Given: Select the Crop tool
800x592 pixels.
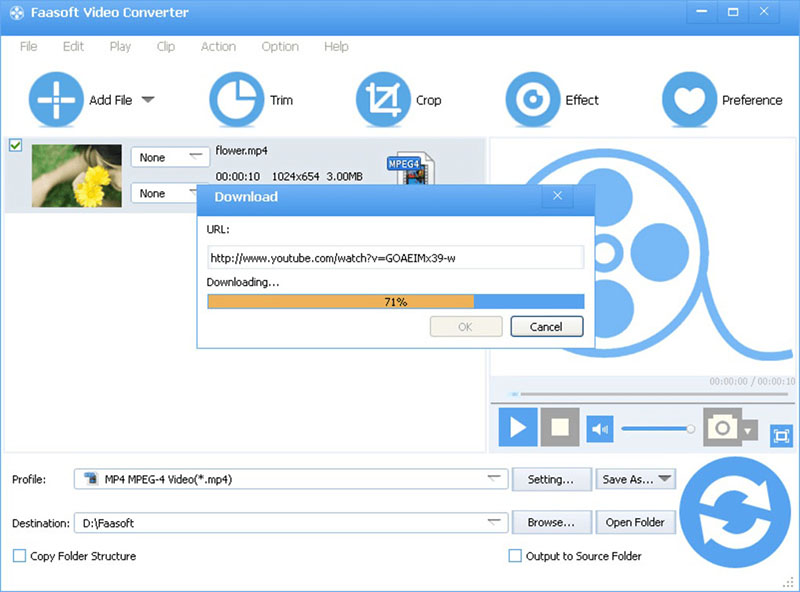Looking at the screenshot, I should (382, 100).
